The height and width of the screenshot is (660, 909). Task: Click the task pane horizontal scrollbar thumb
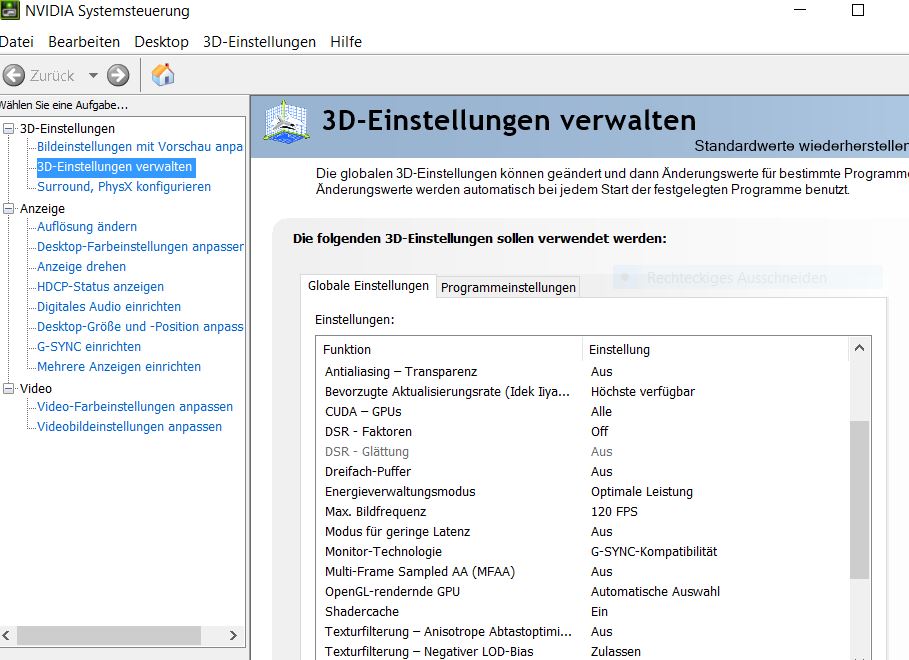coord(109,635)
